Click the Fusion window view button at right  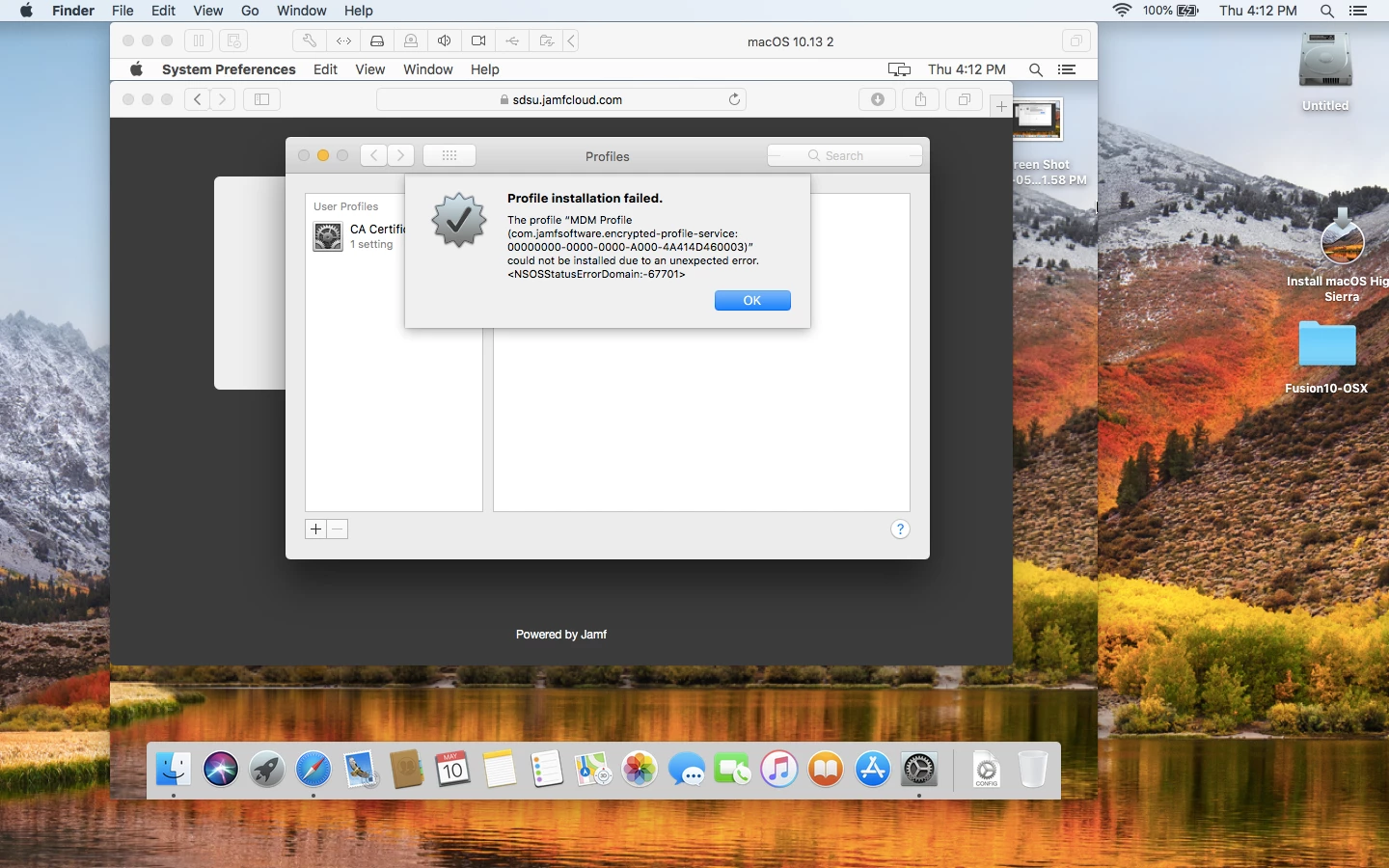[1076, 41]
